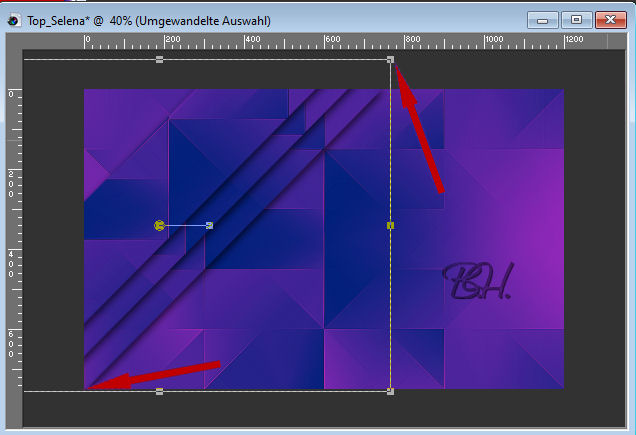
Task: Click the B.H. signature watermark
Action: 477,284
